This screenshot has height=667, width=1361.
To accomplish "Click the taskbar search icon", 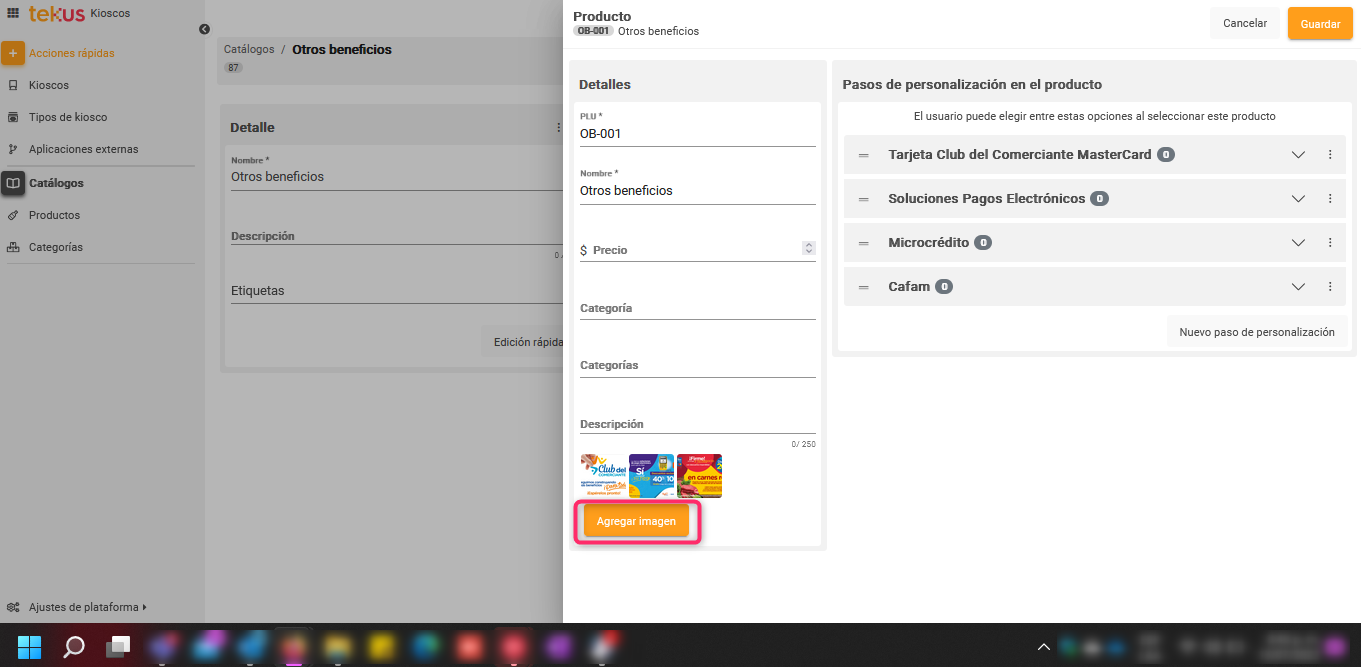I will pos(74,647).
